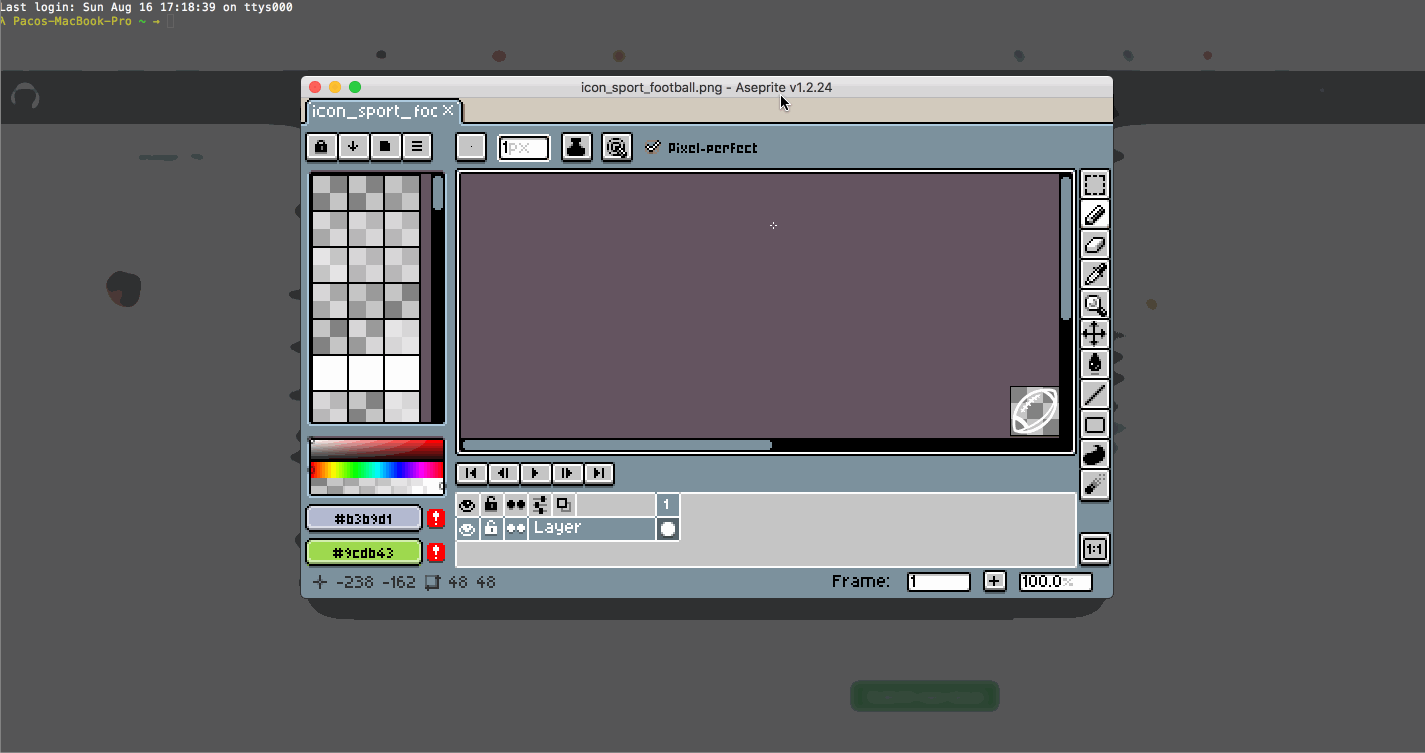Toggle visibility of Layer row

tap(467, 529)
